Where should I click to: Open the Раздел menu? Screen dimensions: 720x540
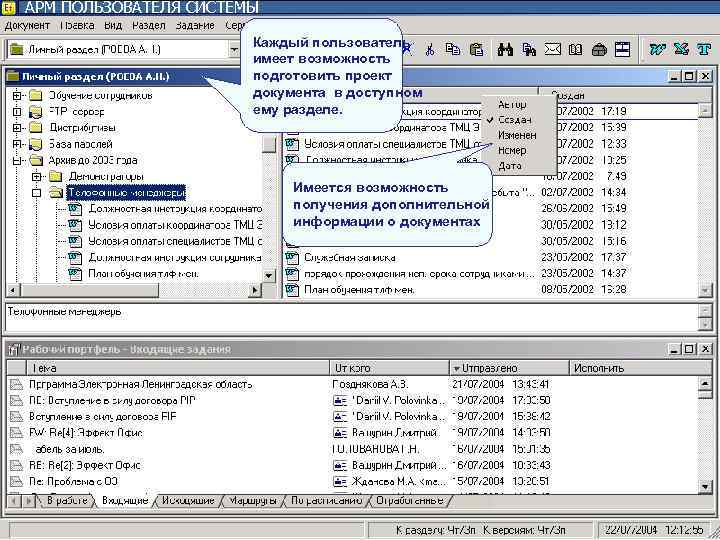148,25
